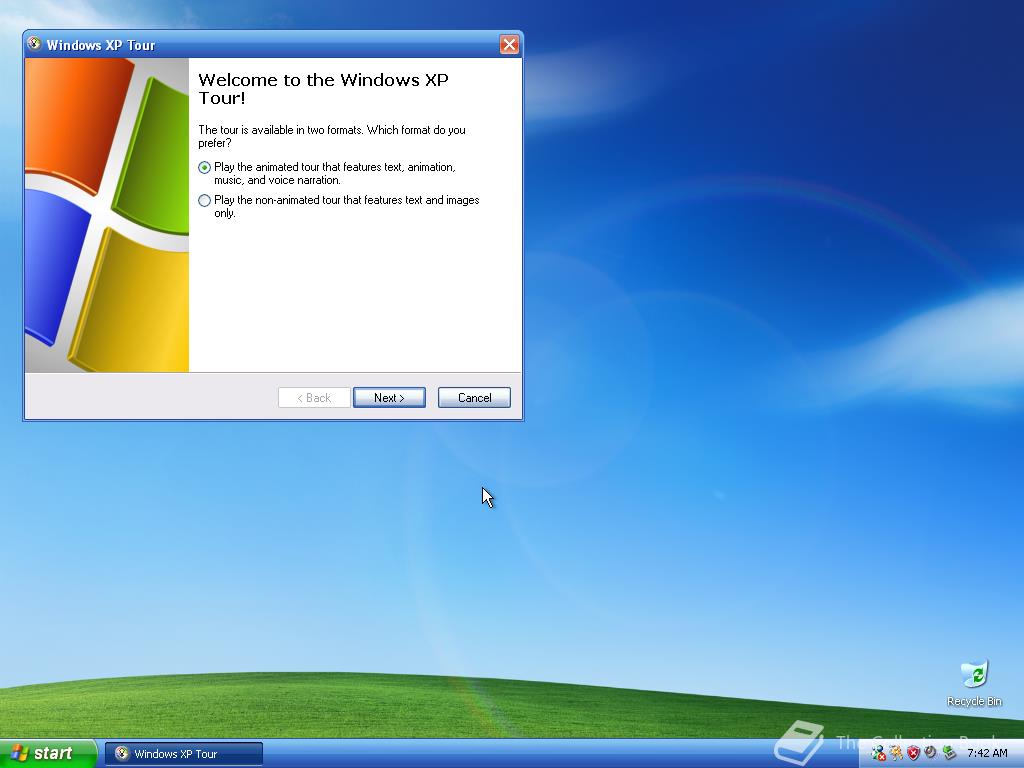The width and height of the screenshot is (1024, 768).
Task: Click the Windows XP Tour taskbar button
Action: [184, 754]
